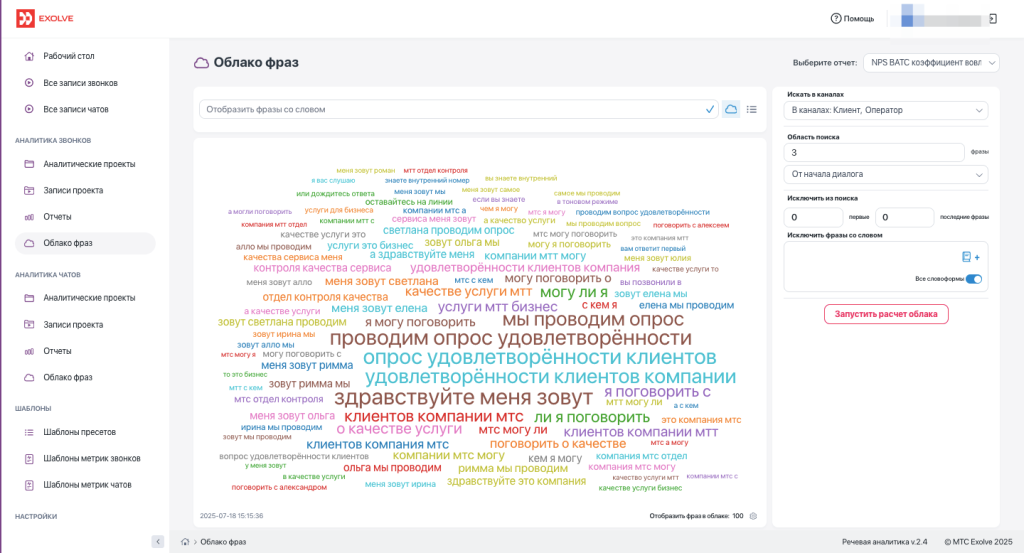Collapse the sidebar with arrow button

(157, 541)
